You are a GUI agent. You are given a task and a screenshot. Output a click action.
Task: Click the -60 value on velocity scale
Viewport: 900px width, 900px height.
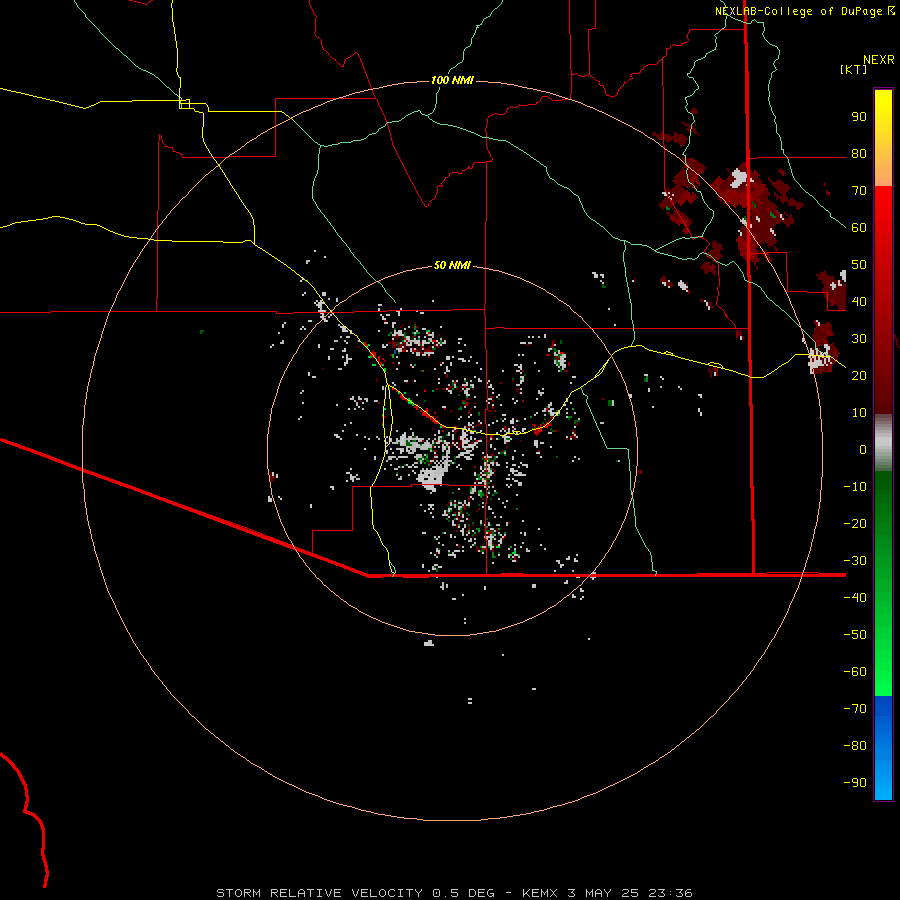pos(855,672)
